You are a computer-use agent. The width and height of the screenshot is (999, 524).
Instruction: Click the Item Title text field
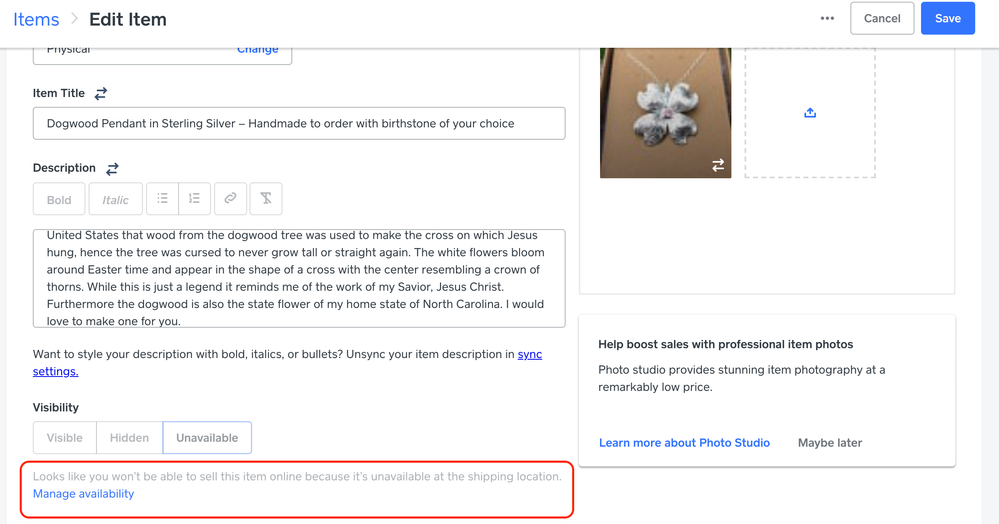click(299, 123)
